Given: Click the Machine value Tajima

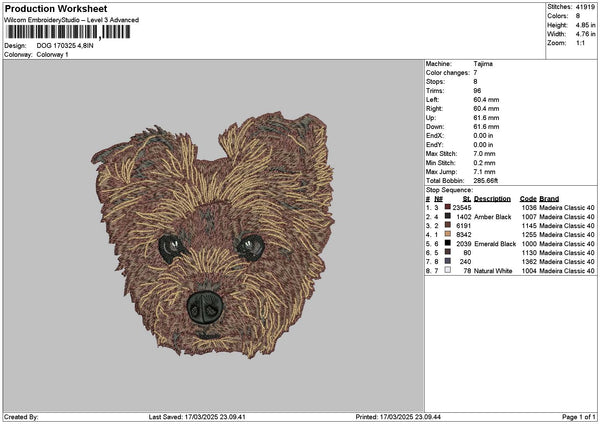Looking at the screenshot, I should [483, 63].
